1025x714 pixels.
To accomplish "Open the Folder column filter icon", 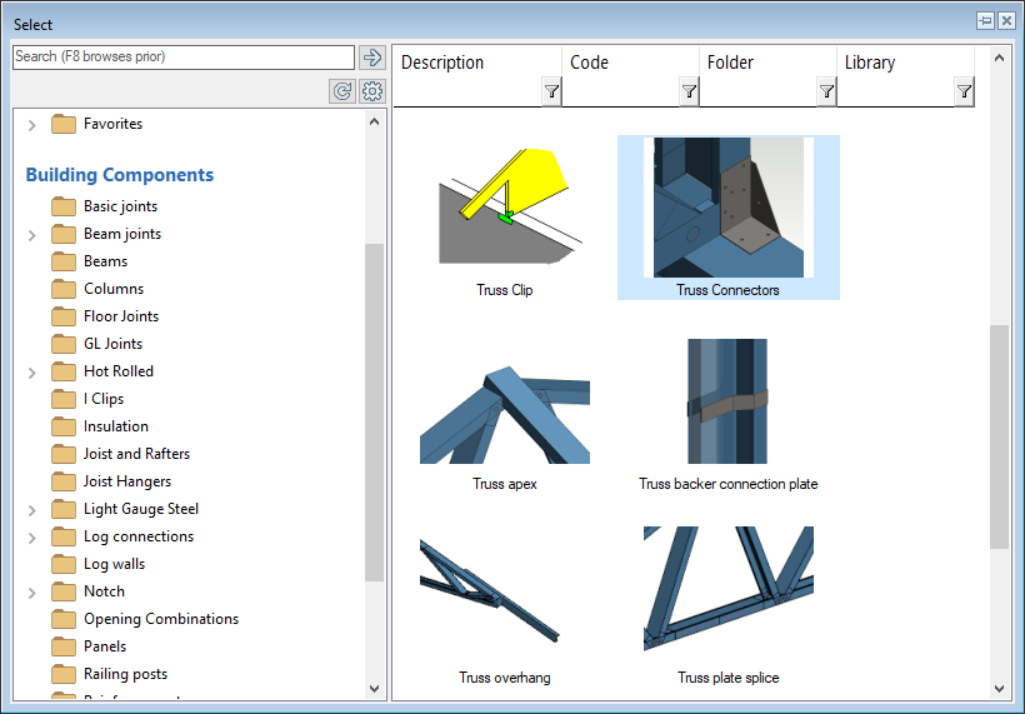I will (826, 92).
